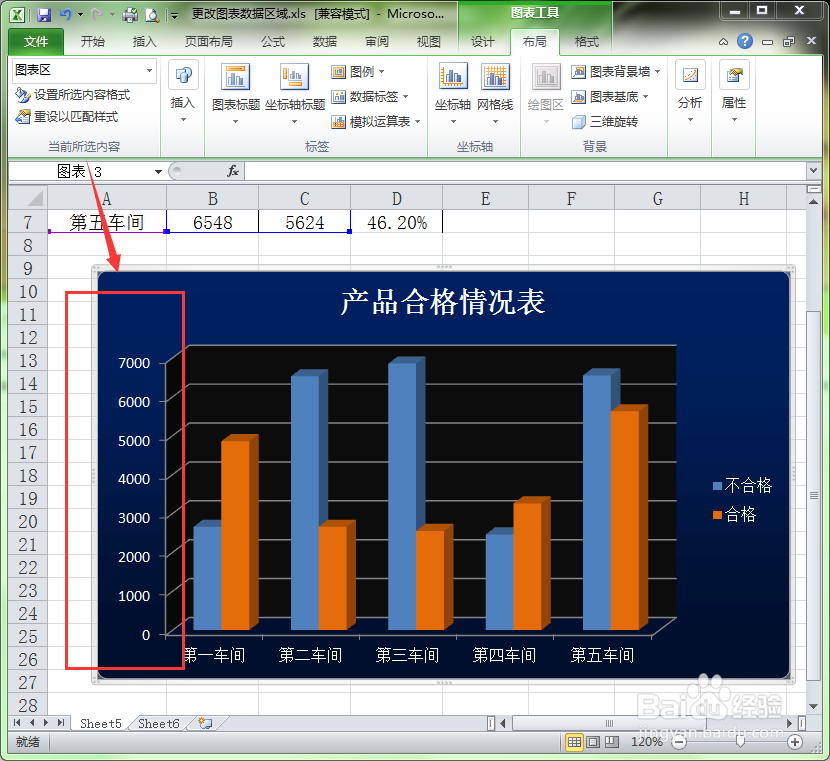Click the Excel Help question mark icon
Viewport: 830px width, 761px height.
pos(745,41)
